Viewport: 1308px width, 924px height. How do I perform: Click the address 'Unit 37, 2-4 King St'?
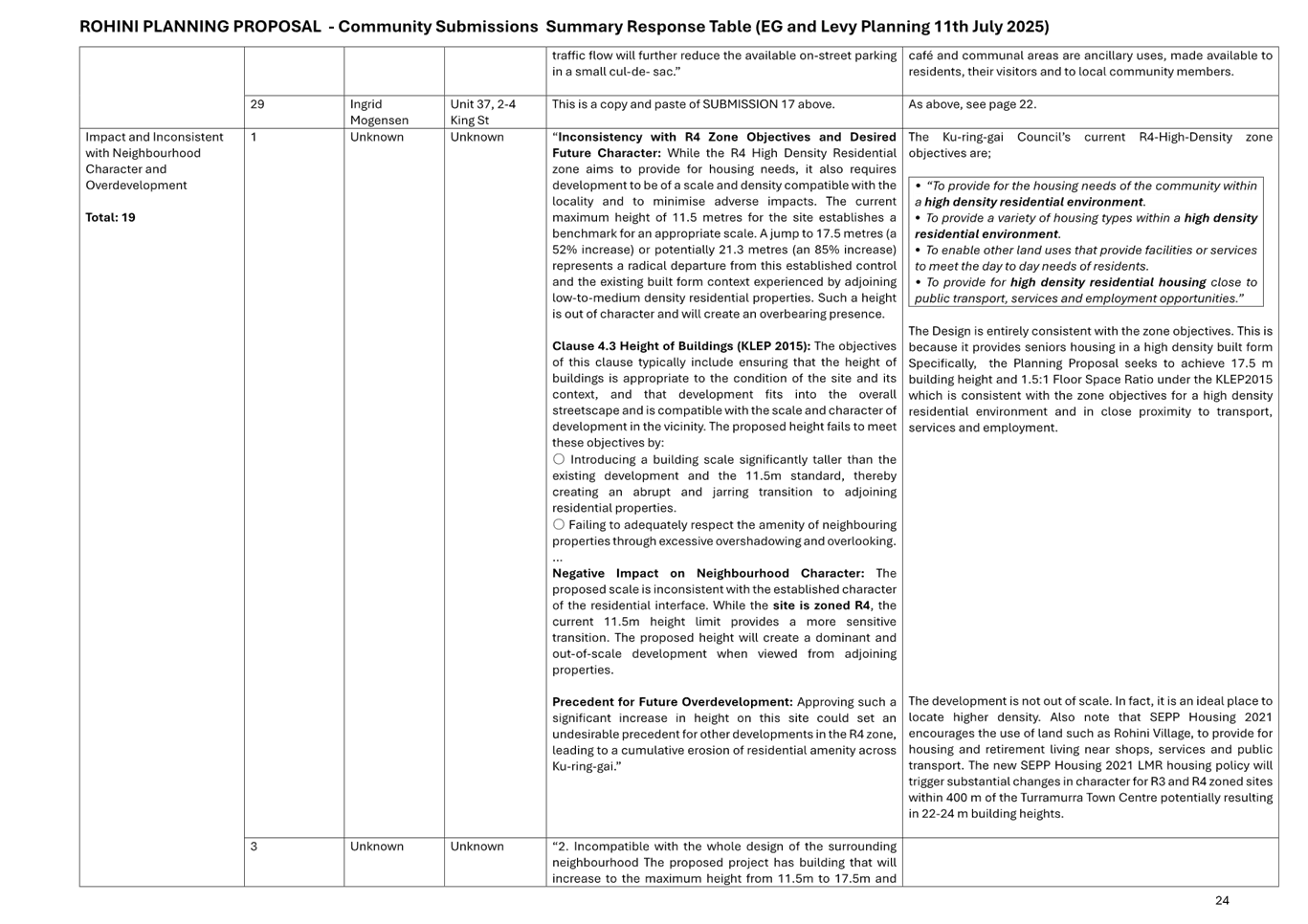[483, 112]
